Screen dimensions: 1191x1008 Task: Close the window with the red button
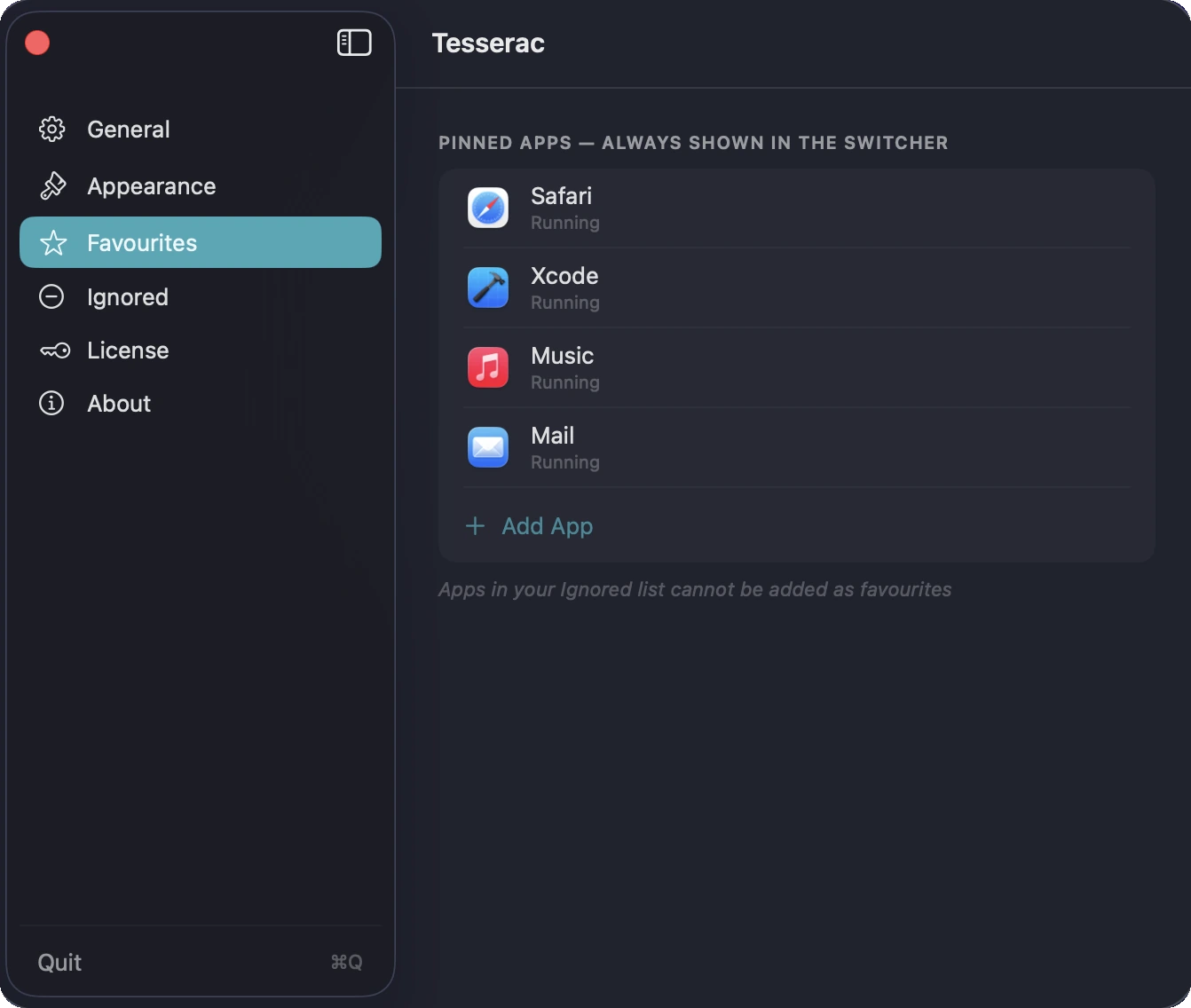pos(37,43)
